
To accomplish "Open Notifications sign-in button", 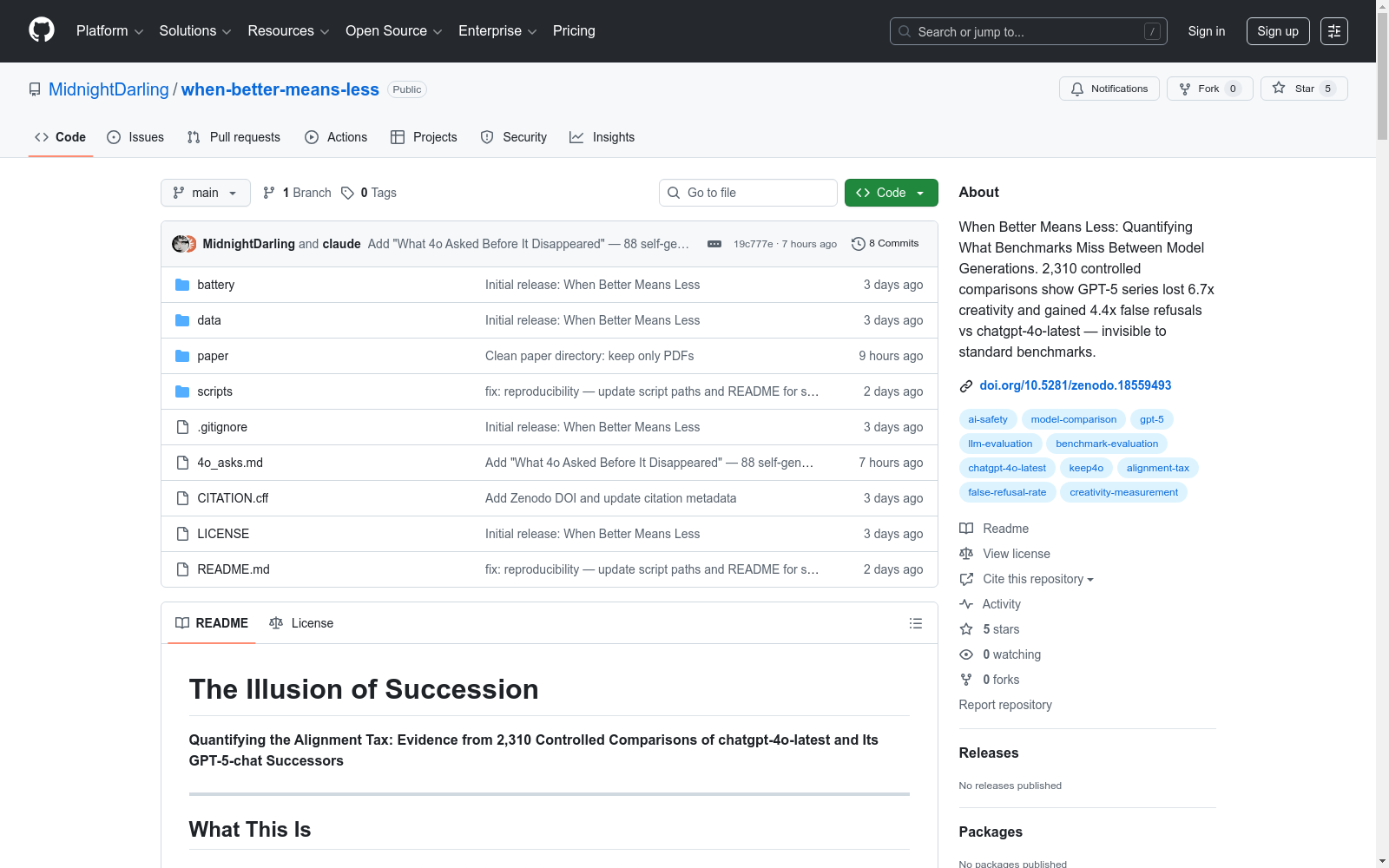I will pyautogui.click(x=1109, y=89).
